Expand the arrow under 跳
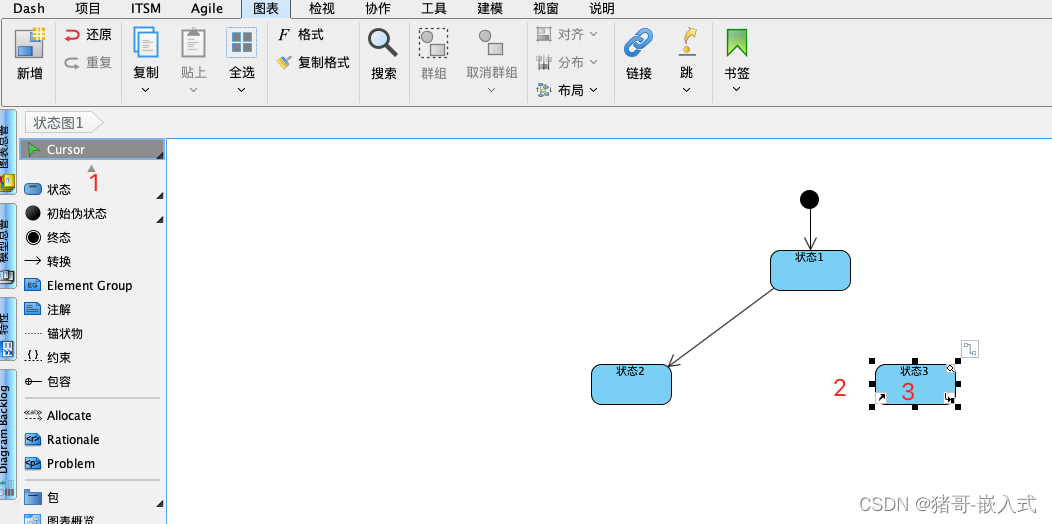 click(686, 89)
